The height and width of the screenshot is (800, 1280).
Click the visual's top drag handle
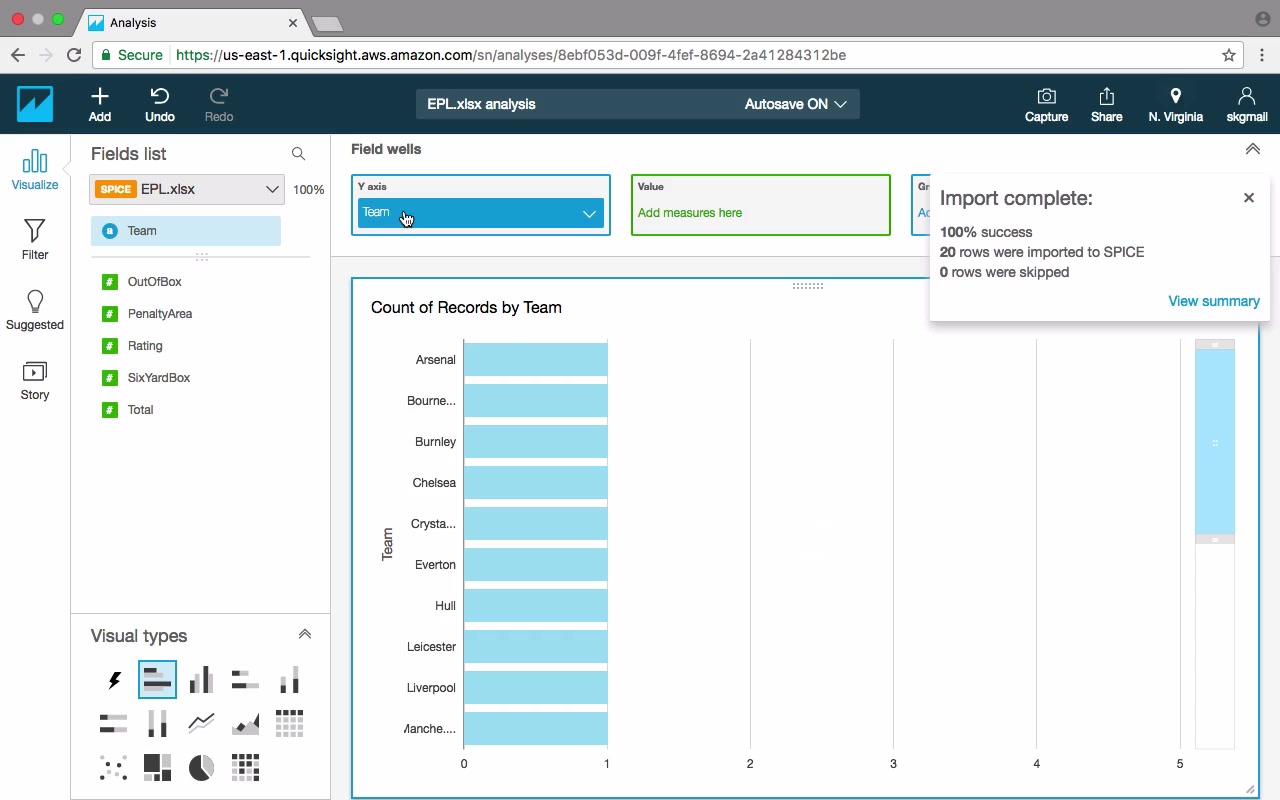(x=808, y=286)
